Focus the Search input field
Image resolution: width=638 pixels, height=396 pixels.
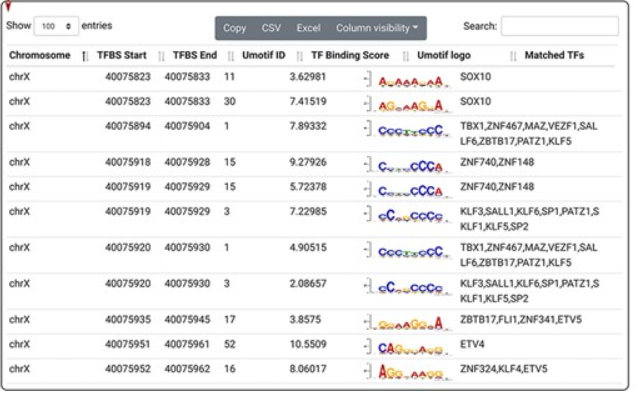tap(560, 26)
